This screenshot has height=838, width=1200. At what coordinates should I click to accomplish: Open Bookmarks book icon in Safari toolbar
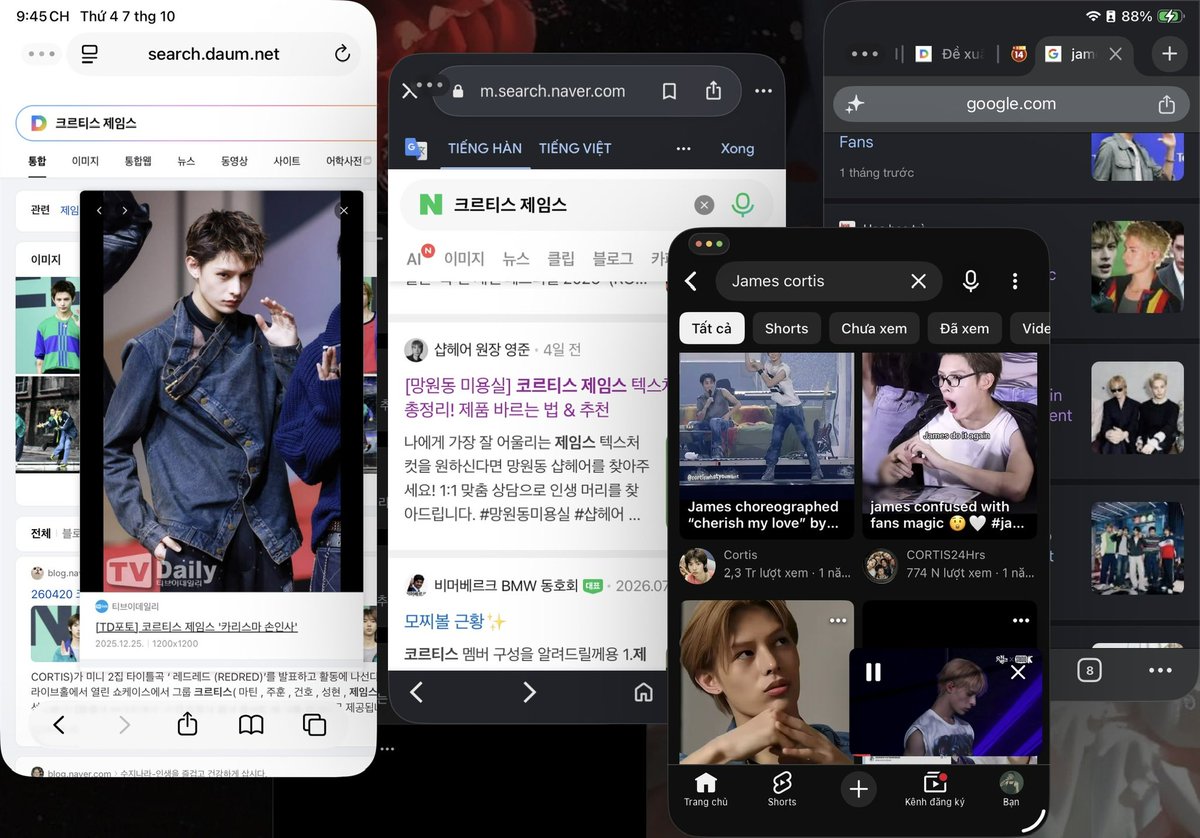[251, 725]
